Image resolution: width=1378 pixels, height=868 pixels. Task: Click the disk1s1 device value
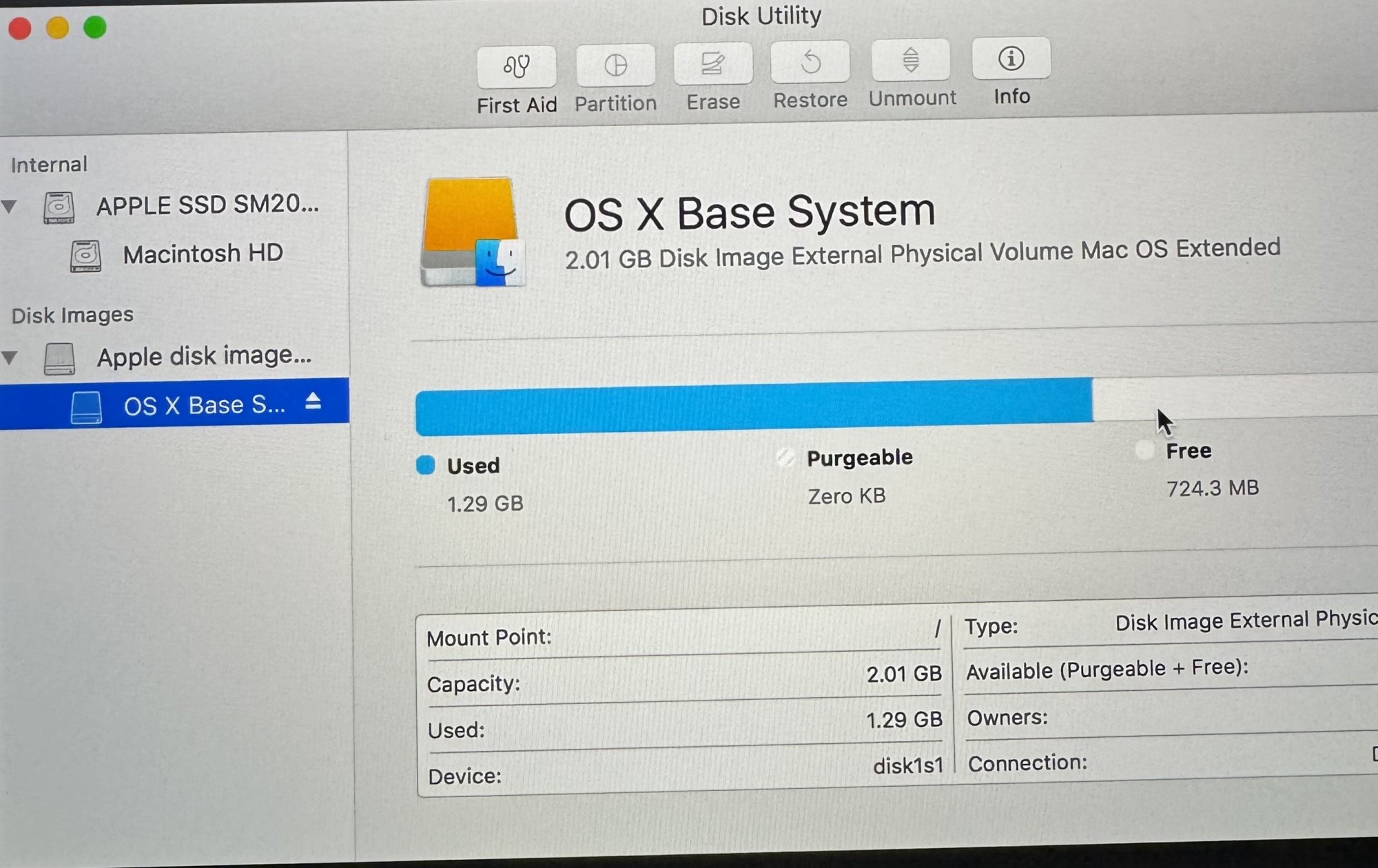coord(908,766)
